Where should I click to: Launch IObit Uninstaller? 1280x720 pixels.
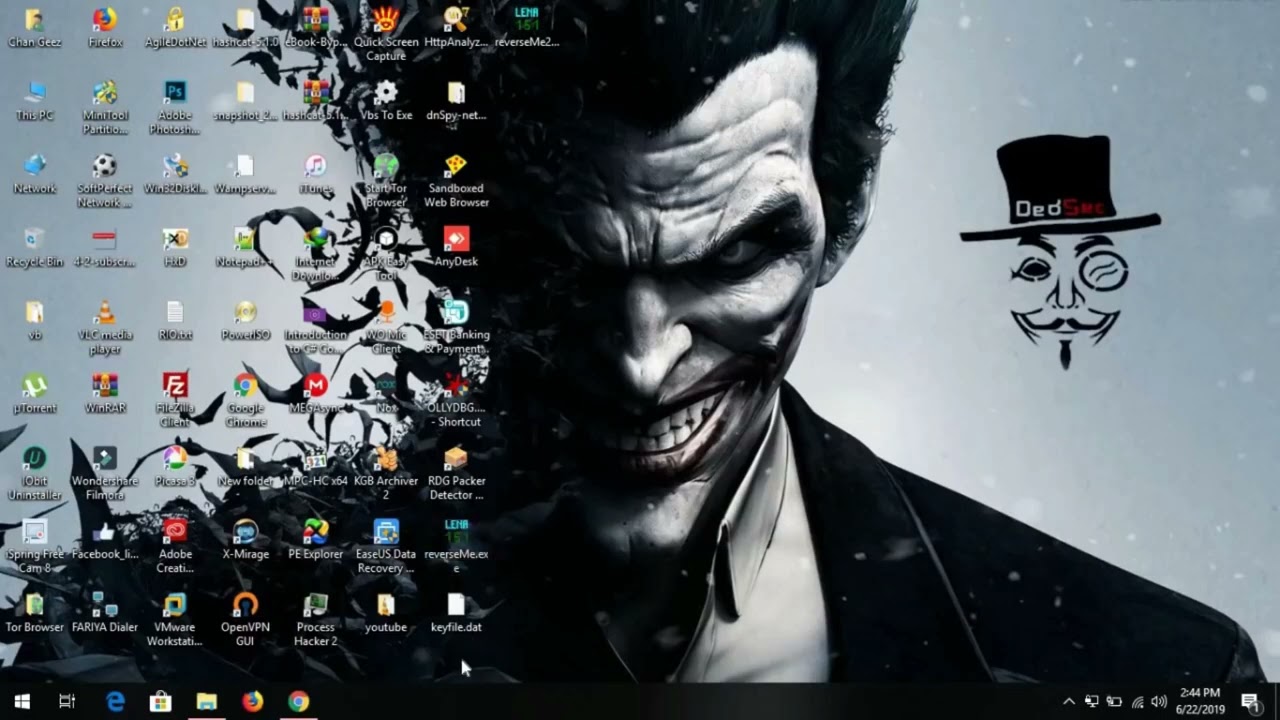[x=35, y=473]
